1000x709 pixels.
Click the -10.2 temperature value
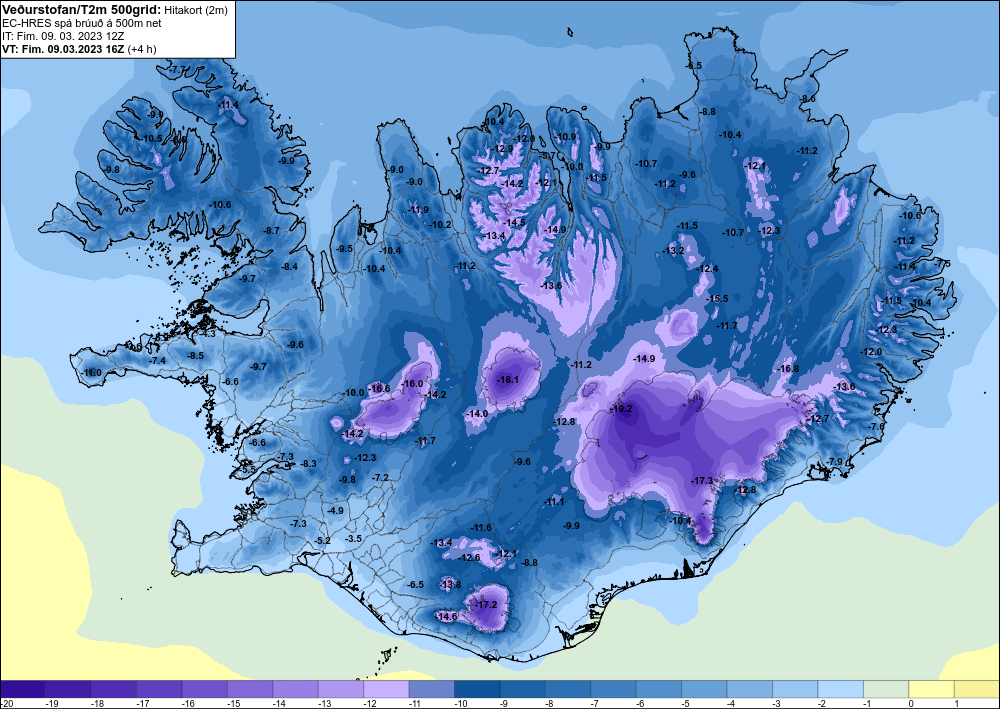(440, 224)
